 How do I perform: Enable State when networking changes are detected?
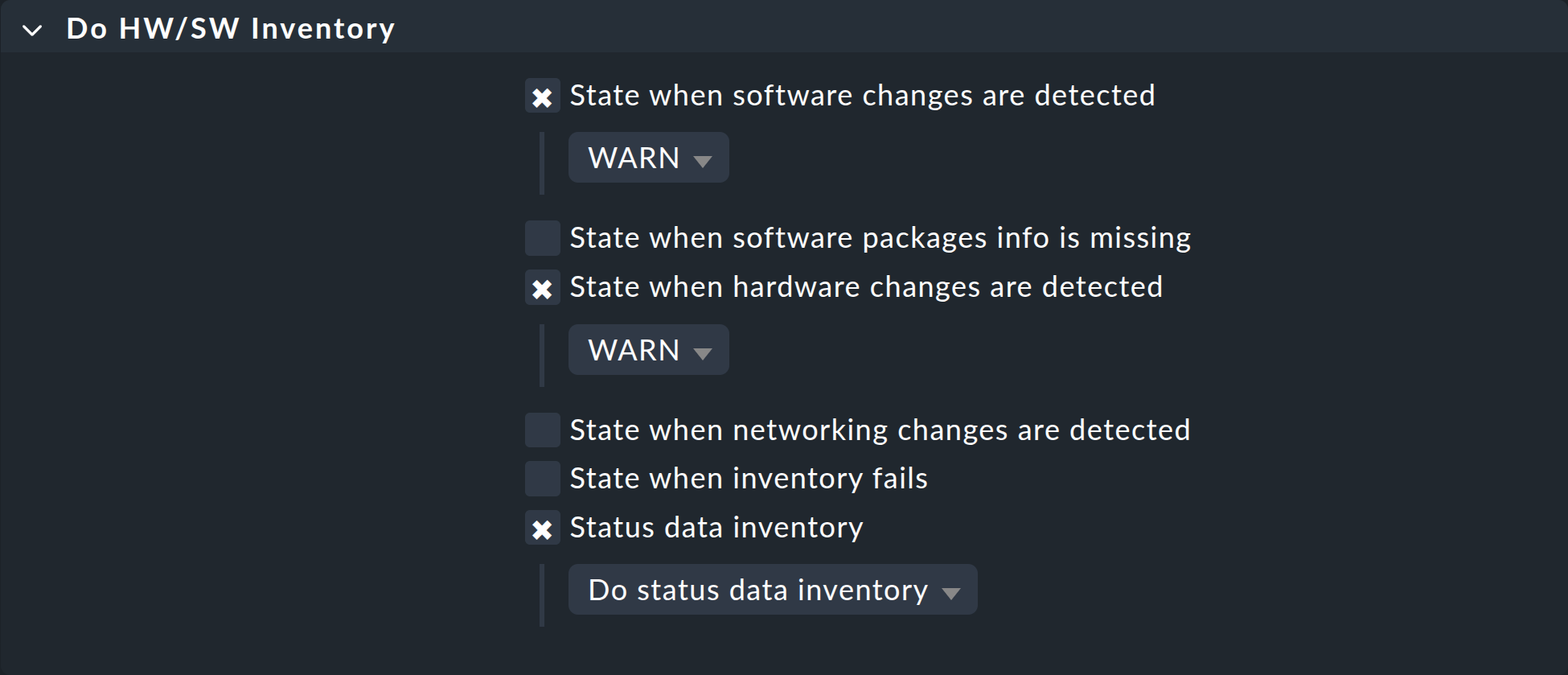point(542,430)
